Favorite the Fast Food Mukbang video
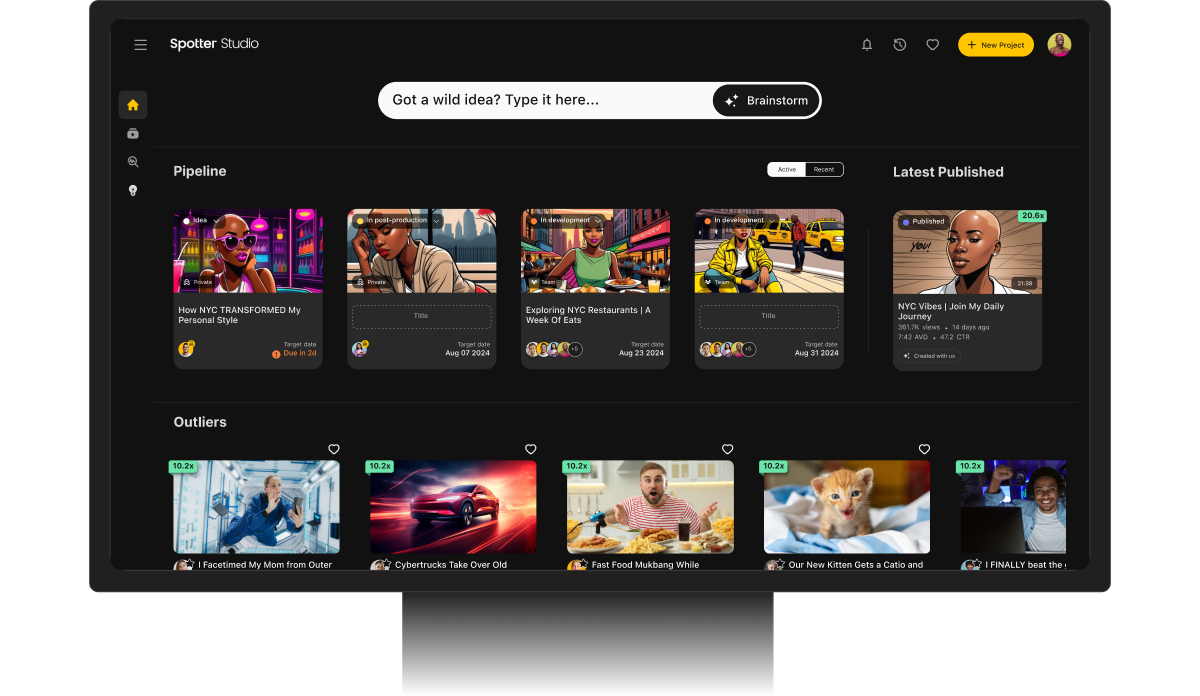The width and height of the screenshot is (1200, 696). point(727,449)
